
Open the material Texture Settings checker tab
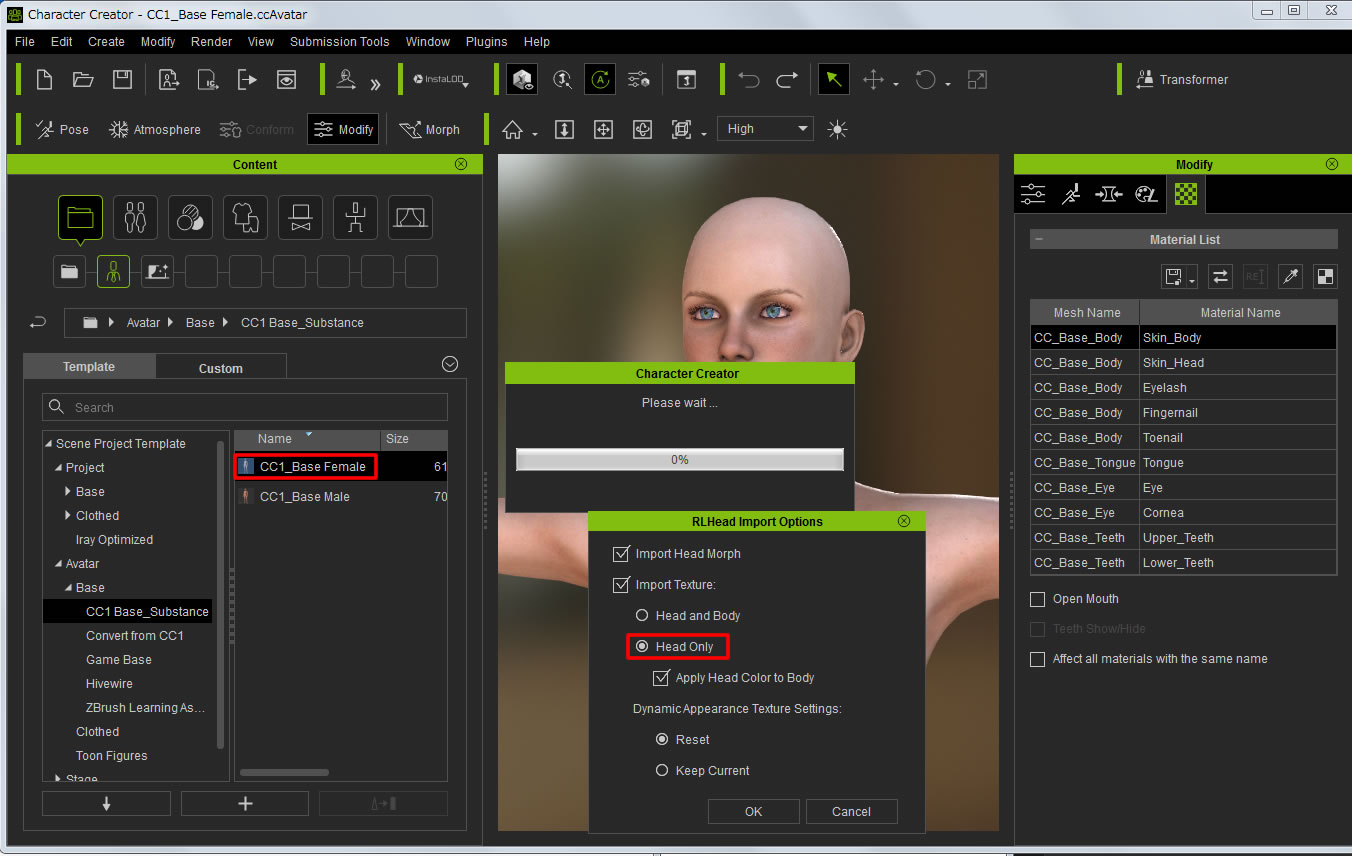pos(1185,194)
